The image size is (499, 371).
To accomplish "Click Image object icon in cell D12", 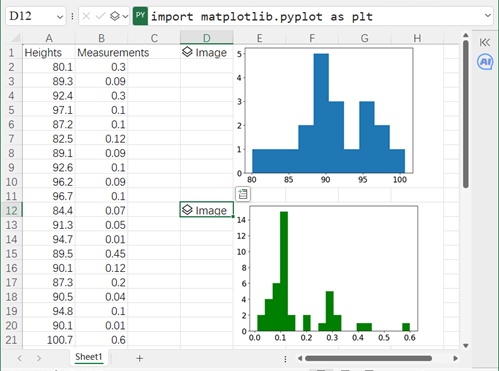I will pyautogui.click(x=187, y=210).
